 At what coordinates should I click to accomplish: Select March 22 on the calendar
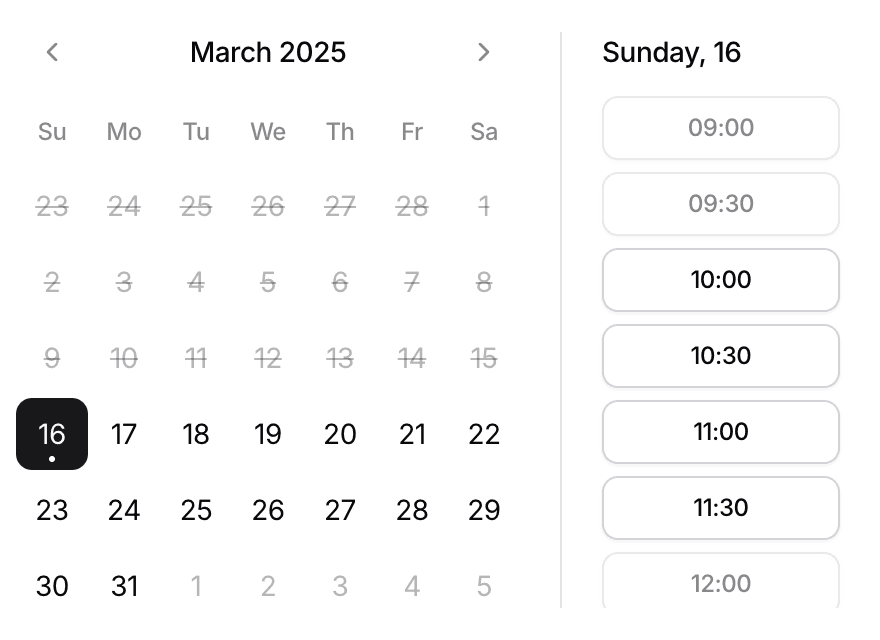484,434
